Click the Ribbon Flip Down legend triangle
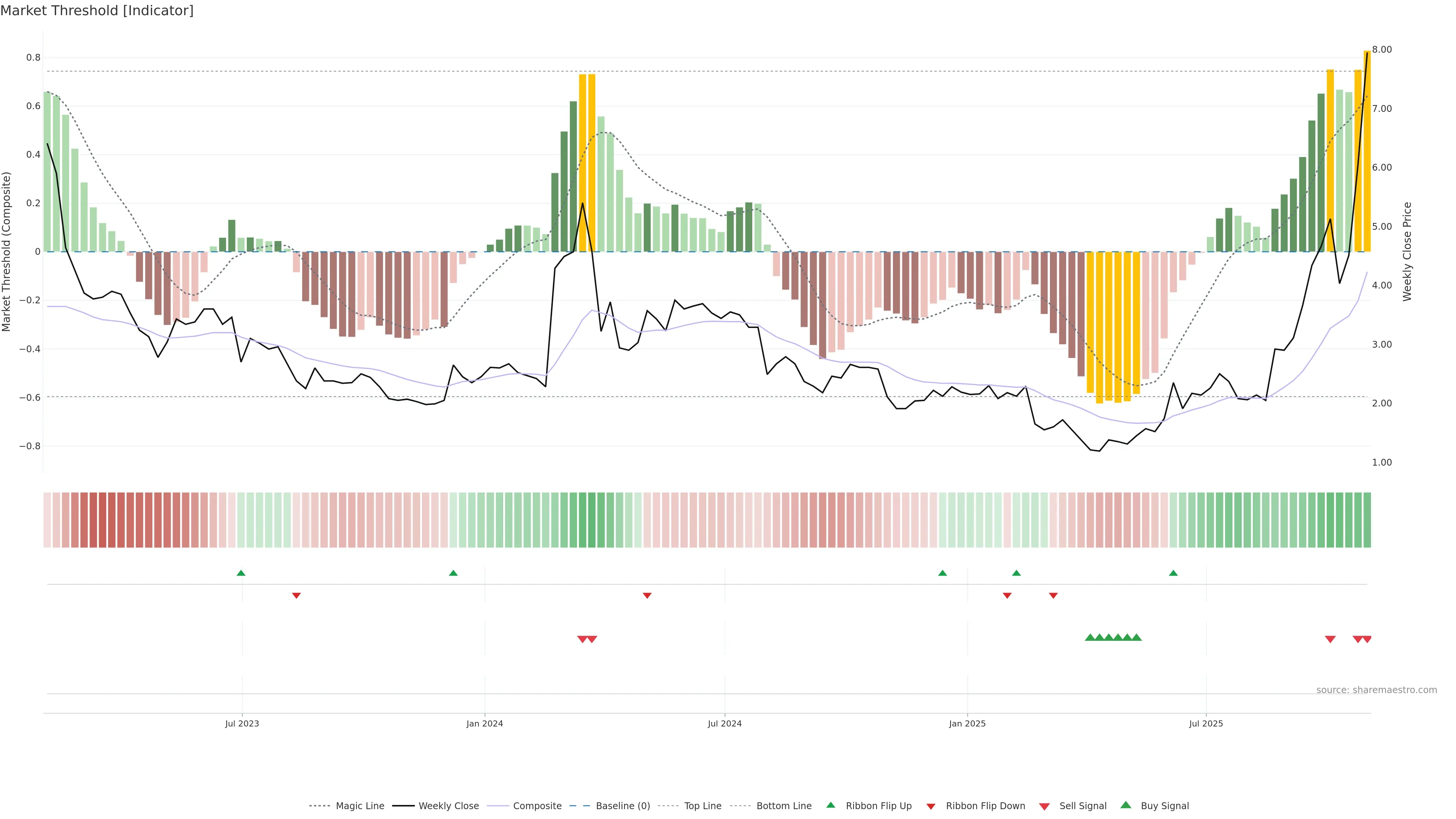The width and height of the screenshot is (1456, 819). pyautogui.click(x=931, y=806)
